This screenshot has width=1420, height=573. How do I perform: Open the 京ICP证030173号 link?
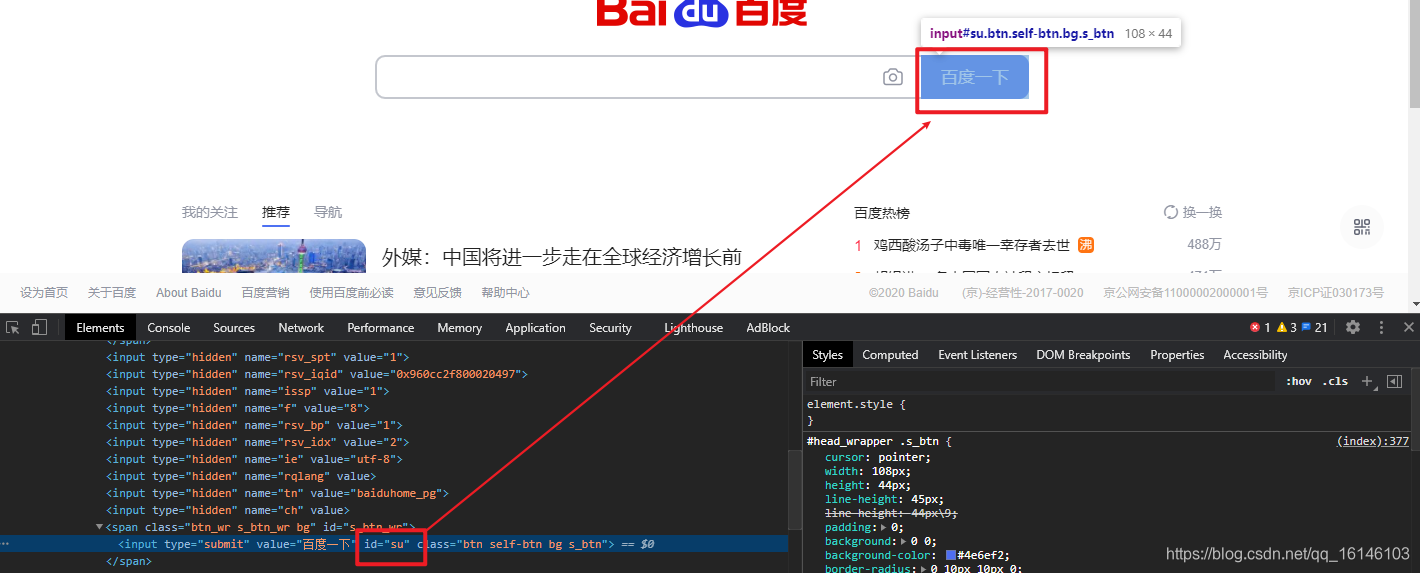coord(1335,292)
